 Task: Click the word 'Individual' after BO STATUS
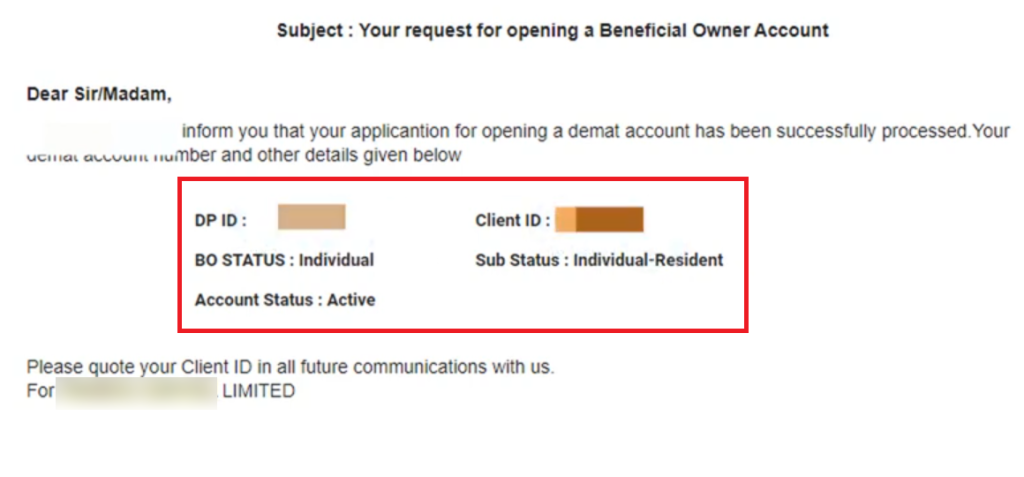pyautogui.click(x=336, y=260)
